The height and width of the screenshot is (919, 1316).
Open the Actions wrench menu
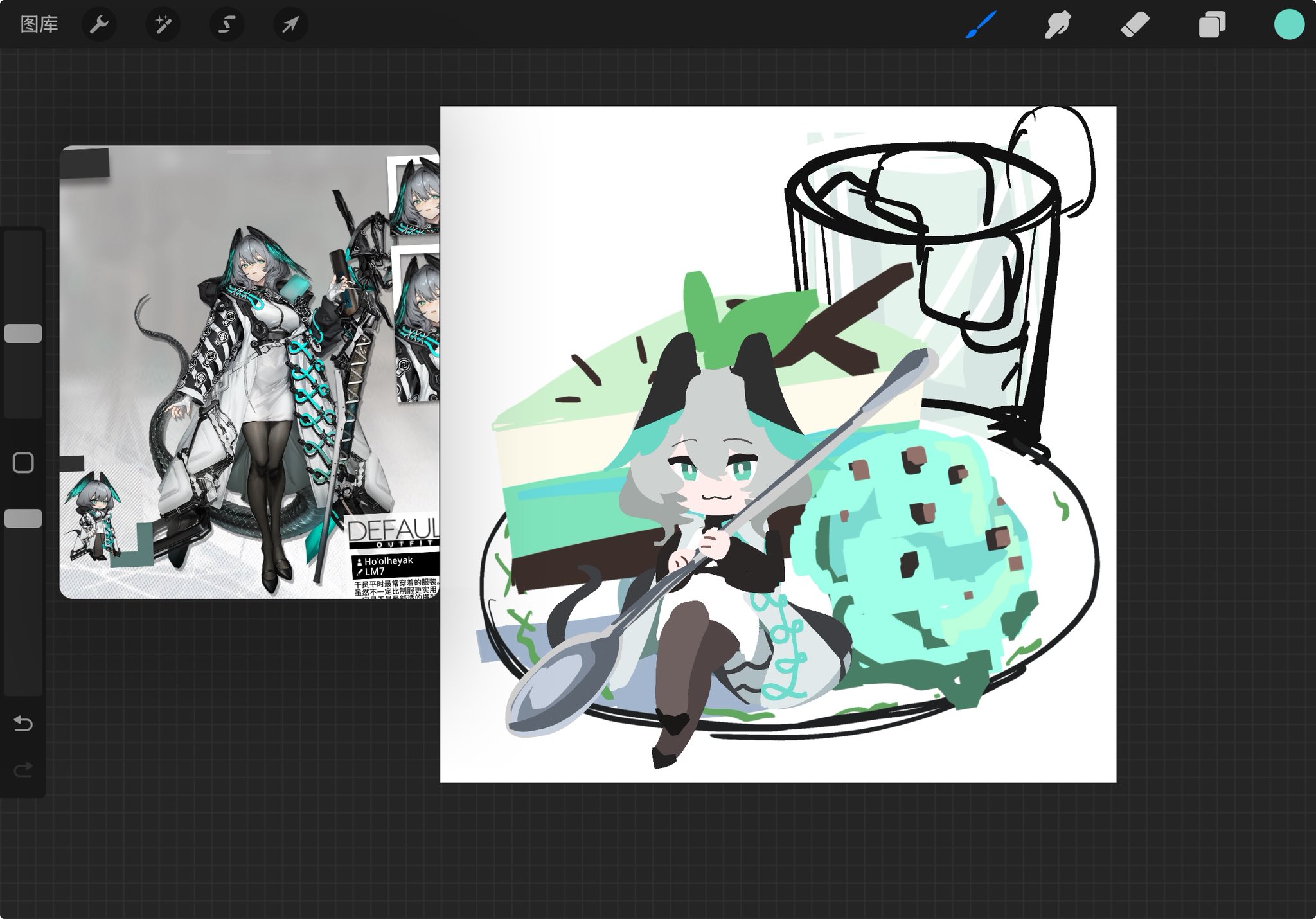[x=99, y=24]
